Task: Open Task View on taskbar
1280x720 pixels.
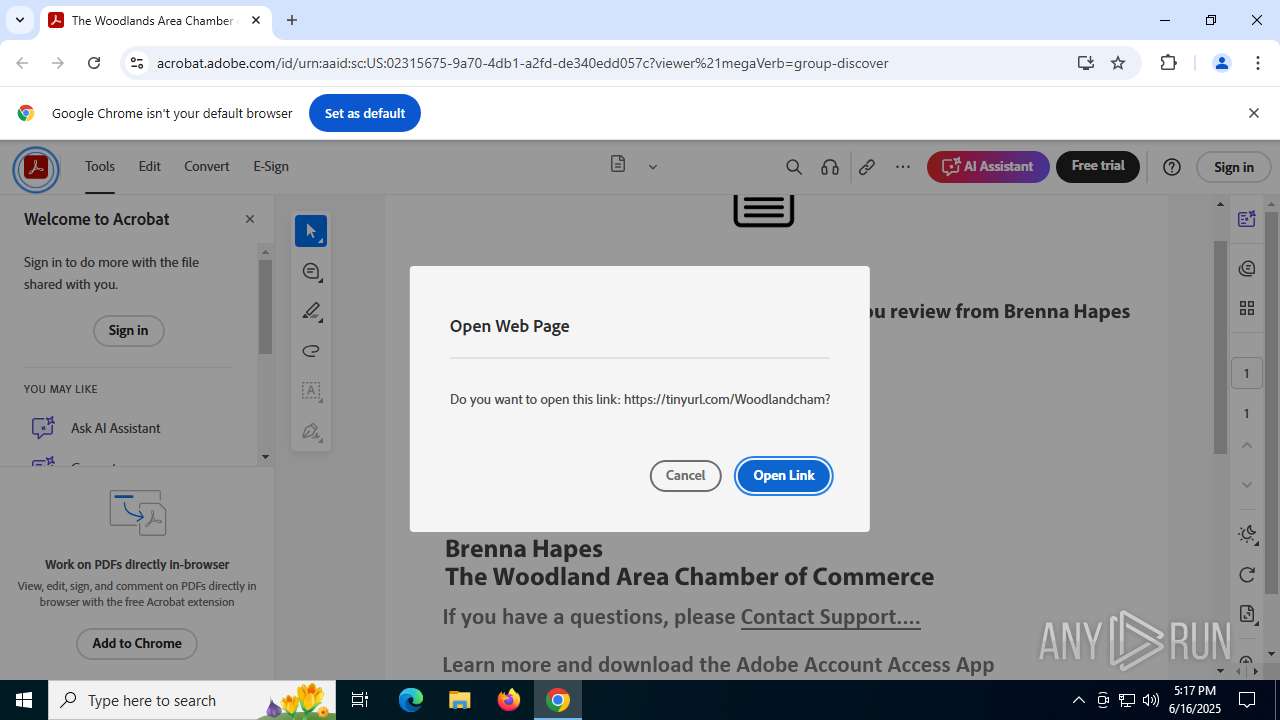Action: (x=360, y=700)
